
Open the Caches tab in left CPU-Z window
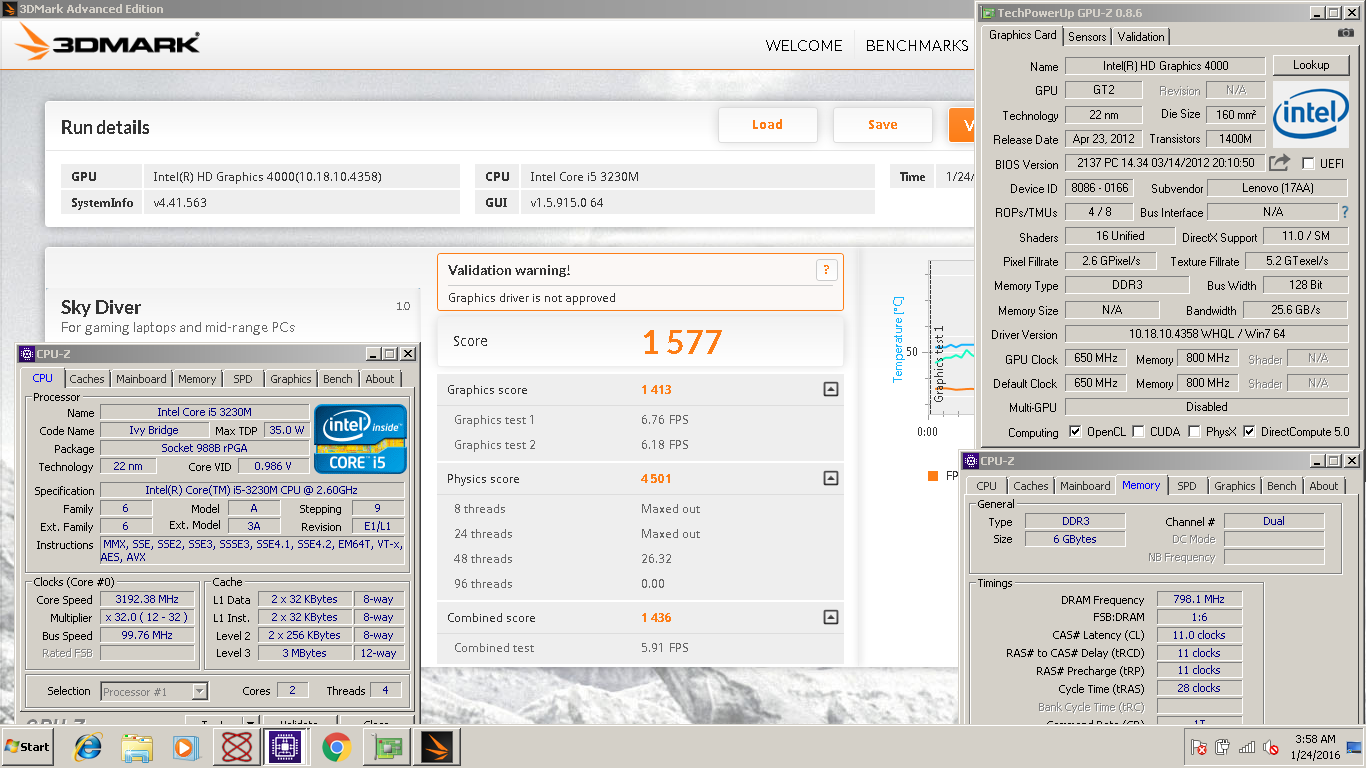87,379
